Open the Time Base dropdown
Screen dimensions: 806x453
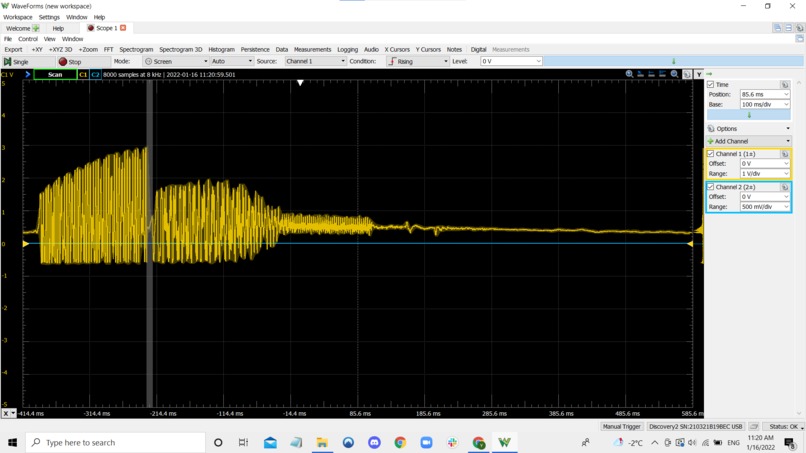(x=764, y=104)
